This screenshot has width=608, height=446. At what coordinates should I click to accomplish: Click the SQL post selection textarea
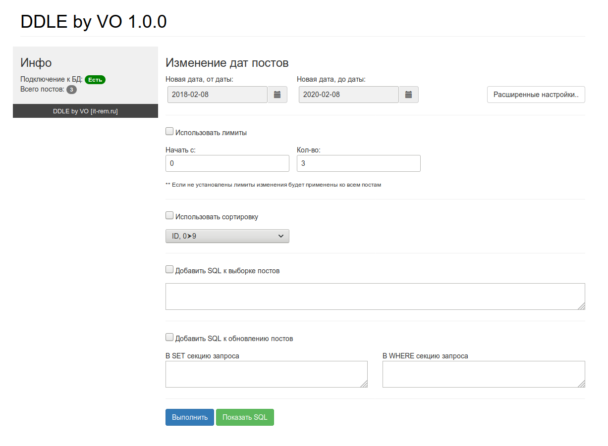point(375,296)
